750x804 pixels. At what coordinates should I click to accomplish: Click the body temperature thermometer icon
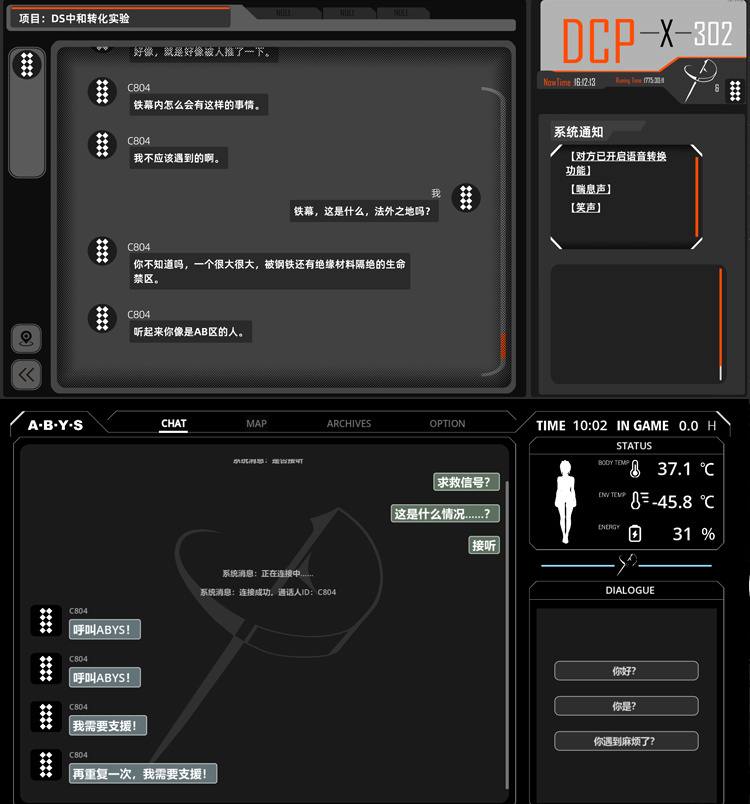(635, 469)
